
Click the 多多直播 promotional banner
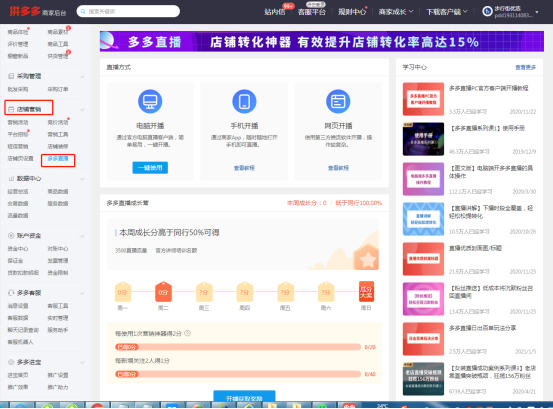point(322,41)
